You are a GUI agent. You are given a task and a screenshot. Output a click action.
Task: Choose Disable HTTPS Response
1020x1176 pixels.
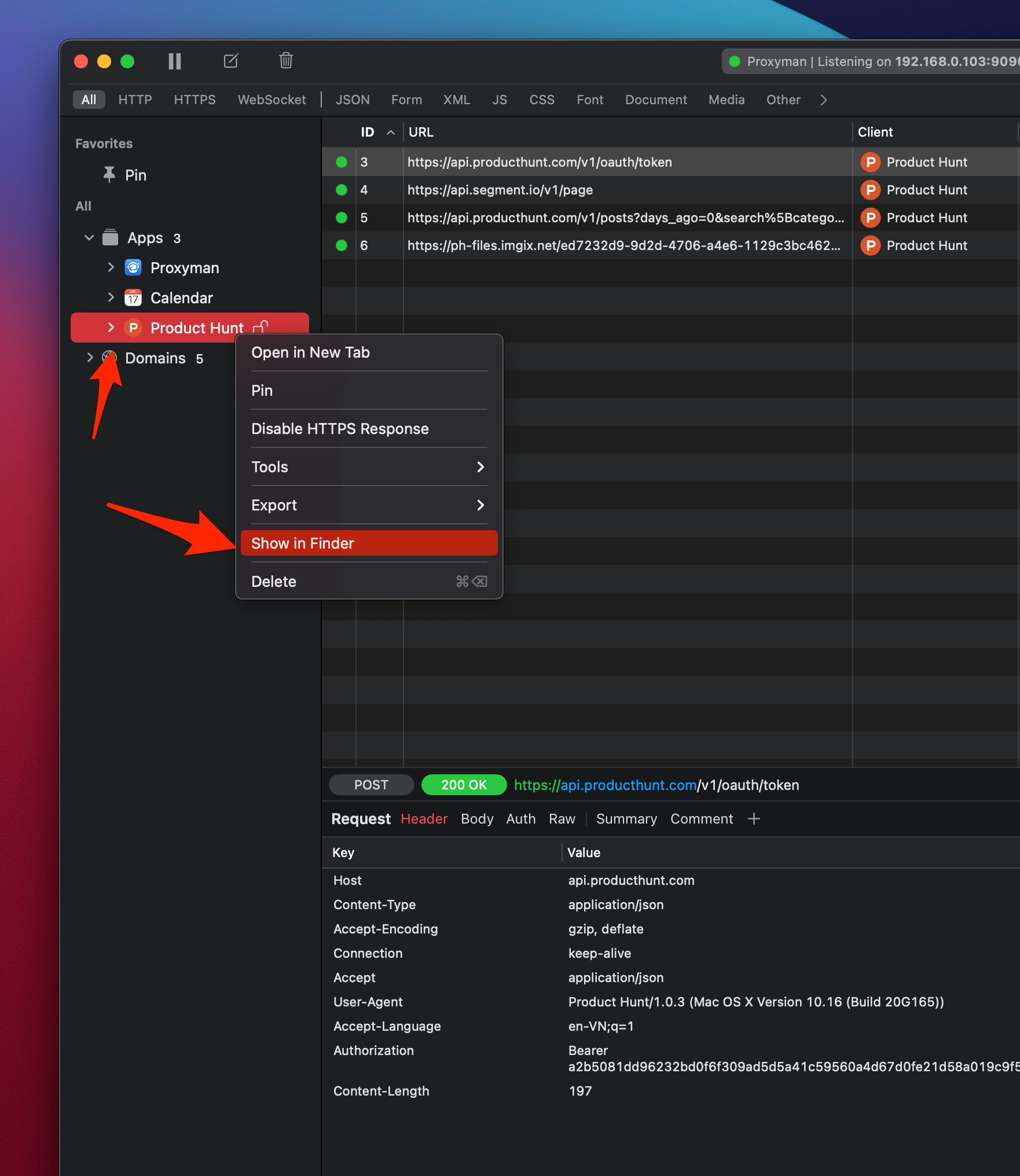pos(369,429)
